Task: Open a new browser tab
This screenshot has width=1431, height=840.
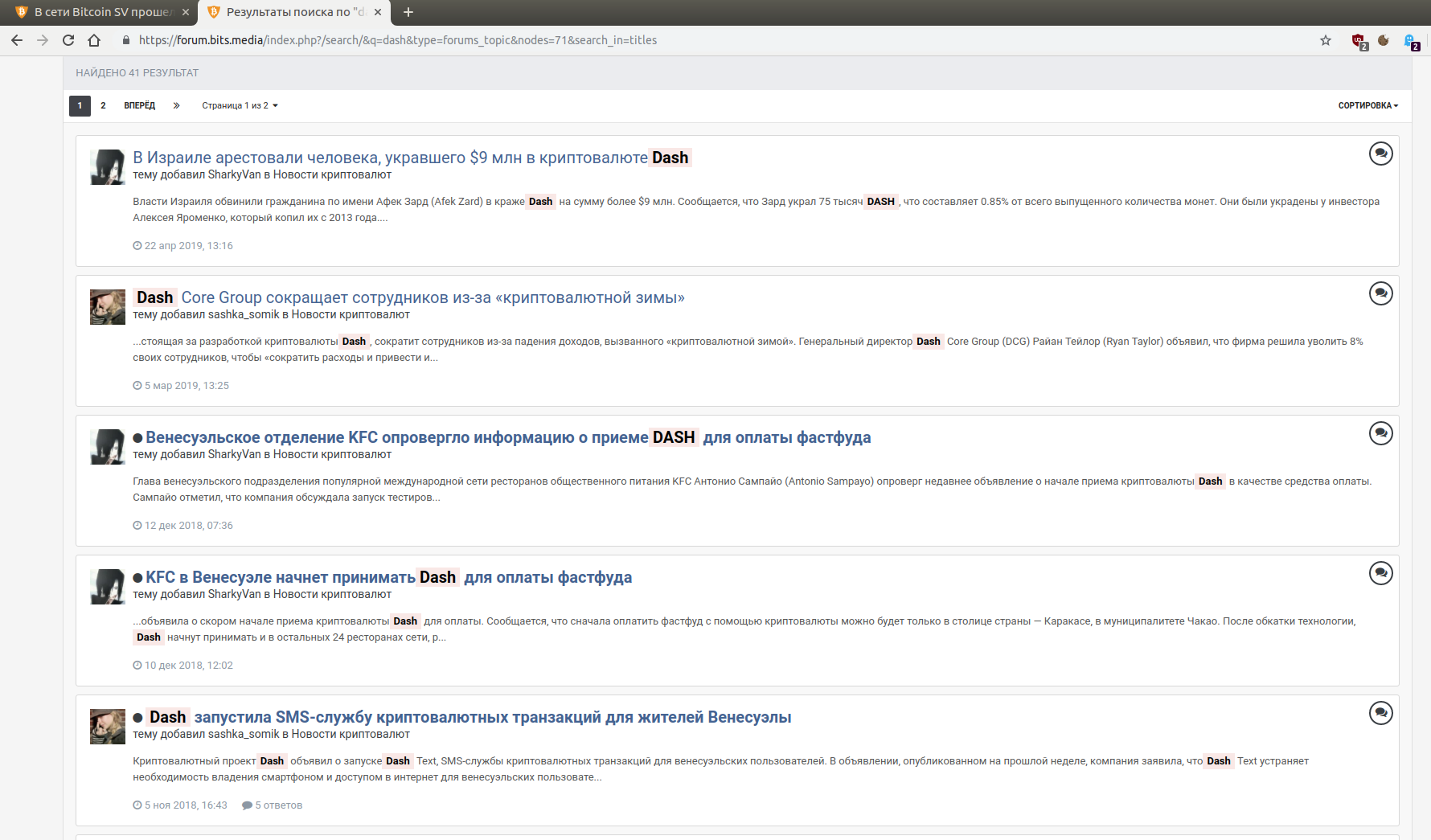Action: coord(408,12)
